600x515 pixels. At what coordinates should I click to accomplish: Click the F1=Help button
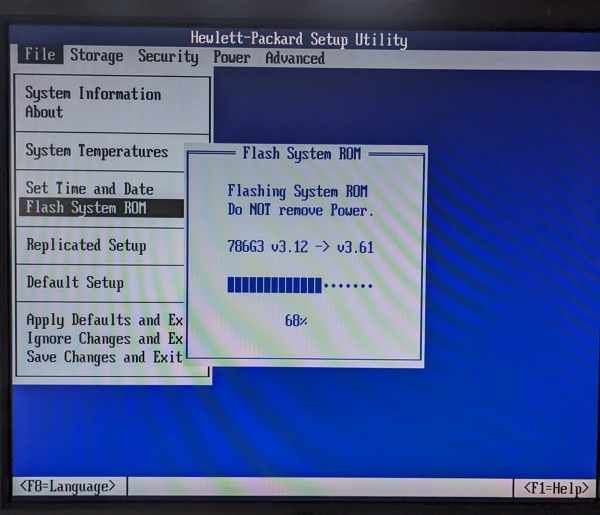(556, 488)
